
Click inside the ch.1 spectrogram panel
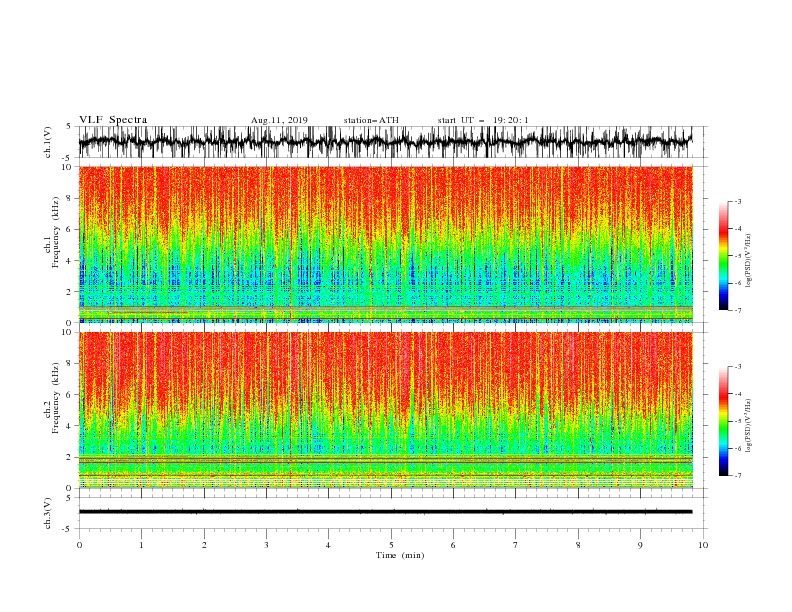pos(385,244)
